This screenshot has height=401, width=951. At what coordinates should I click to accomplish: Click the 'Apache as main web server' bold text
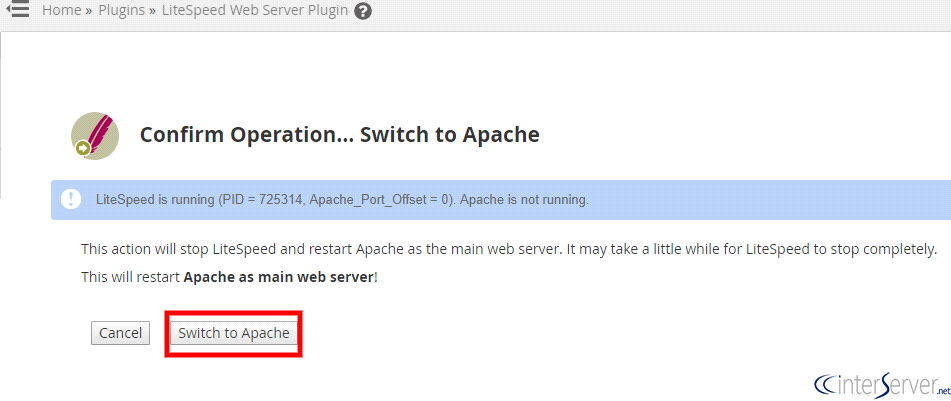(x=278, y=278)
